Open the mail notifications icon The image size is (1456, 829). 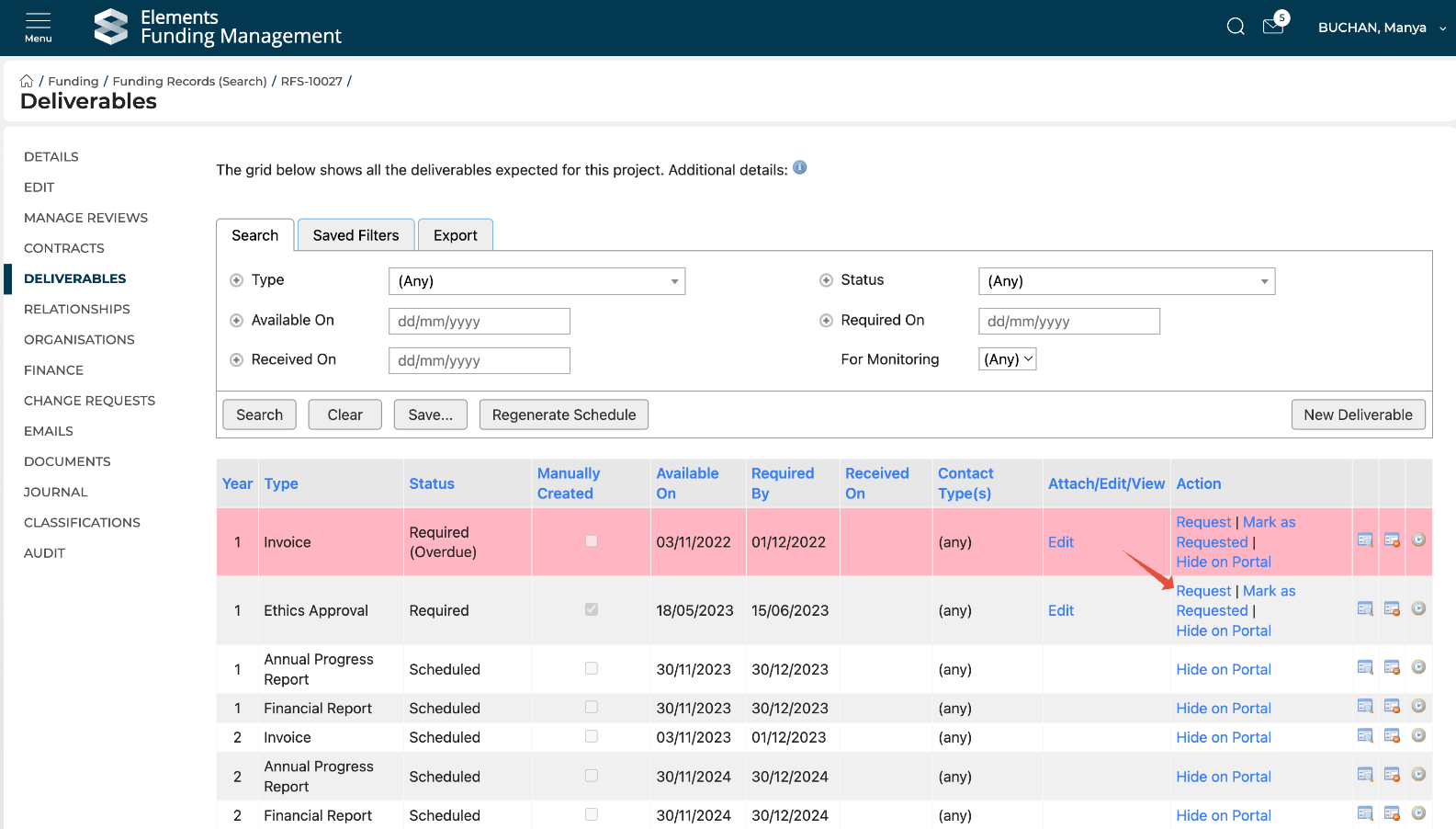tap(1273, 27)
